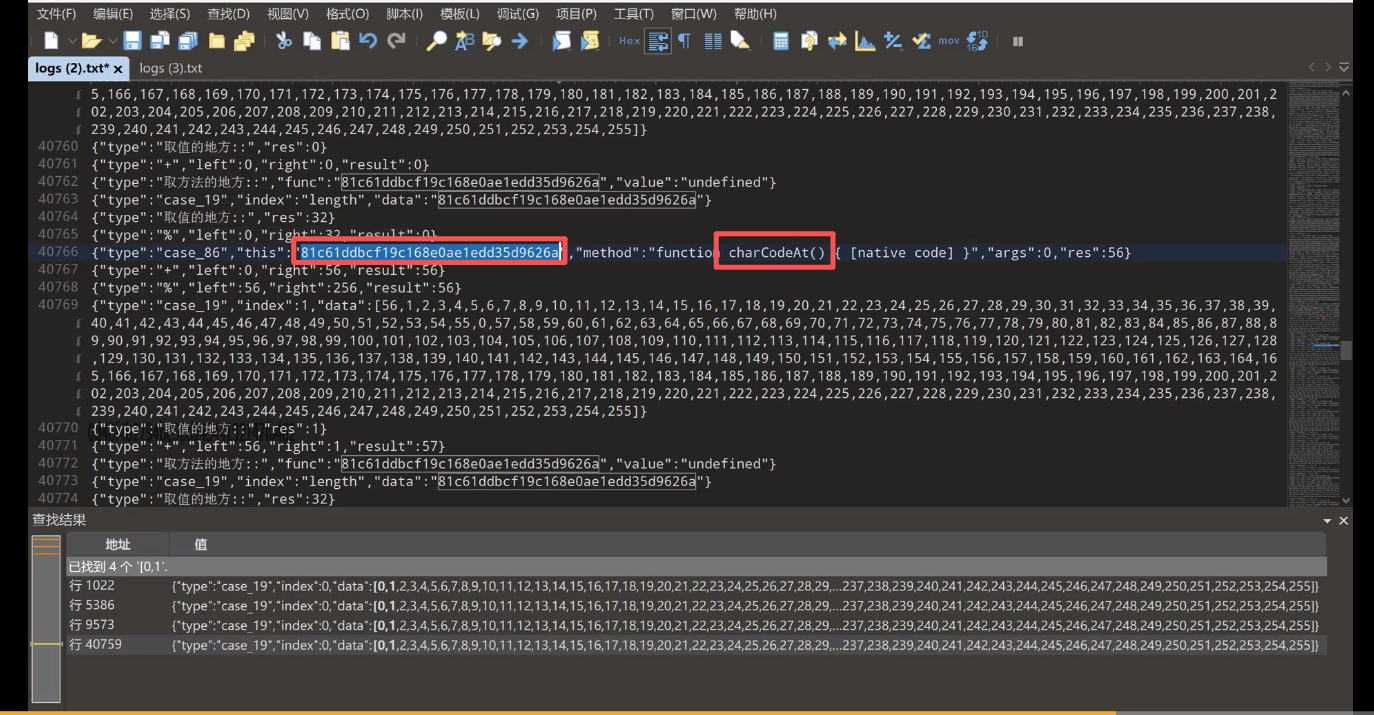Click the Paste clipboard icon
The width and height of the screenshot is (1374, 715).
tap(340, 41)
